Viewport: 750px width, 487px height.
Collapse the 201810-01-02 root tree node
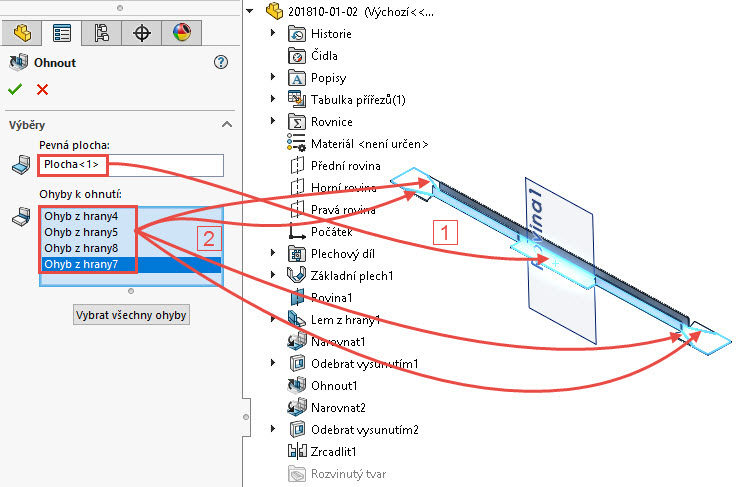point(250,11)
